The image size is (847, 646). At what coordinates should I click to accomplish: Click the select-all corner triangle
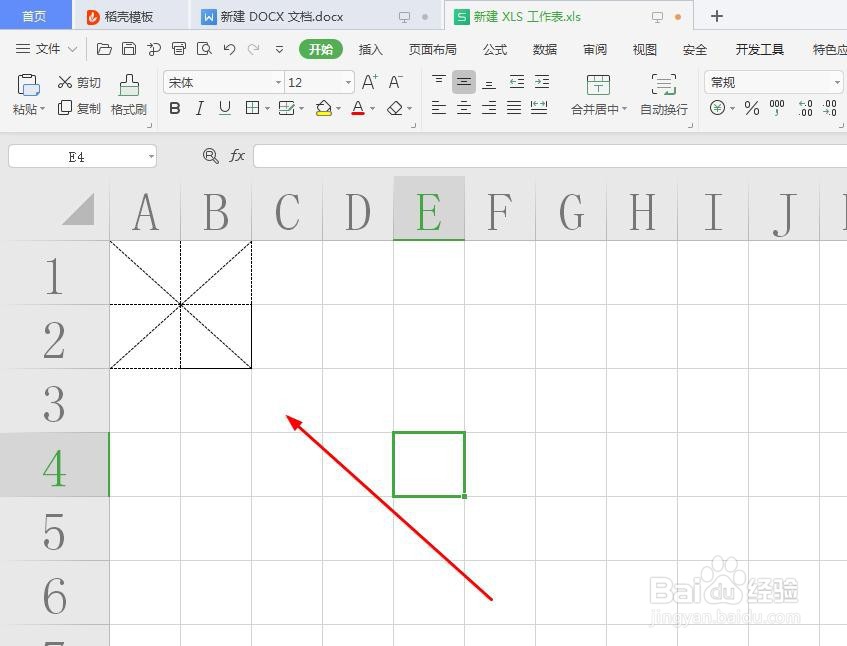(x=78, y=208)
